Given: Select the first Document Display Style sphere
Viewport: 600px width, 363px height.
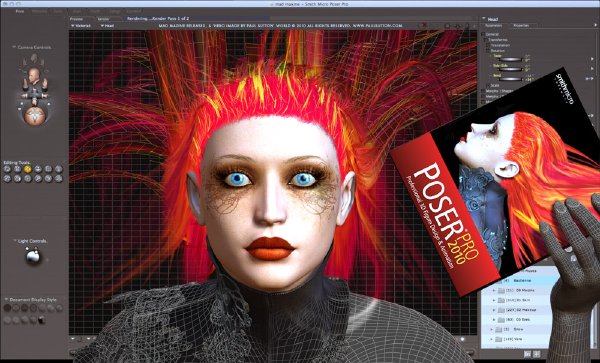Looking at the screenshot, I should [7, 308].
